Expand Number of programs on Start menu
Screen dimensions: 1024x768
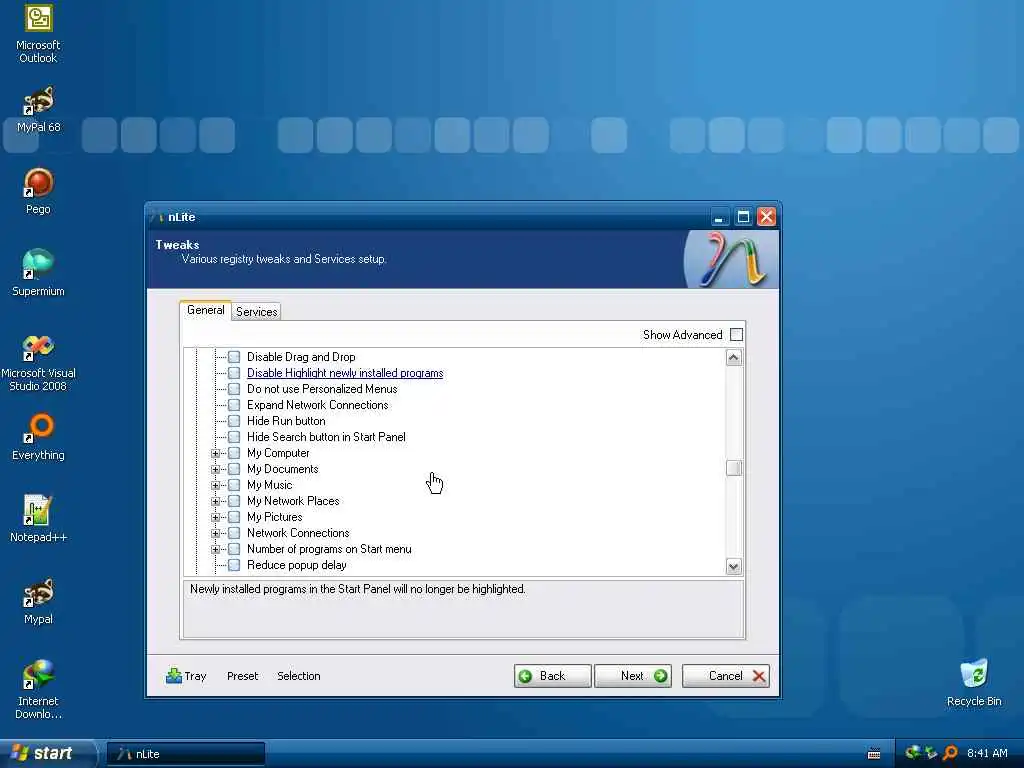[216, 549]
